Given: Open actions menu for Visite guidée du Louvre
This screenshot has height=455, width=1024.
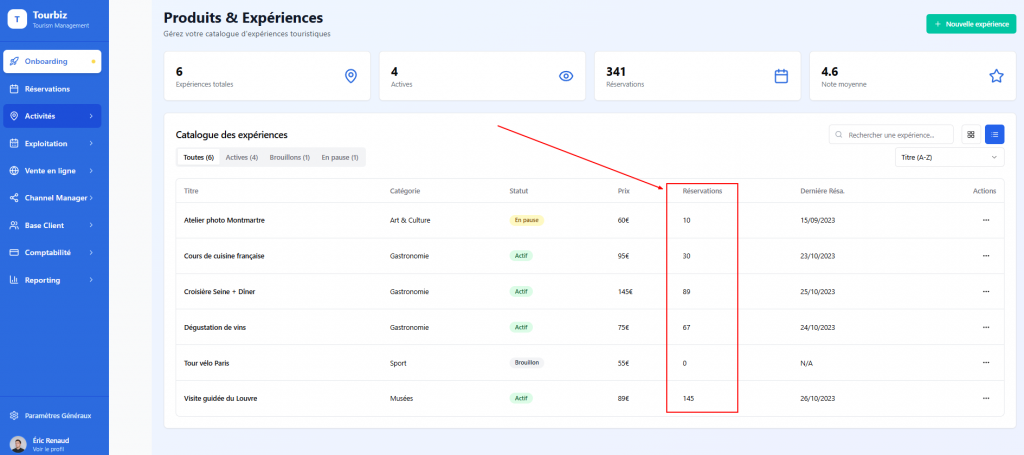Looking at the screenshot, I should (x=986, y=398).
